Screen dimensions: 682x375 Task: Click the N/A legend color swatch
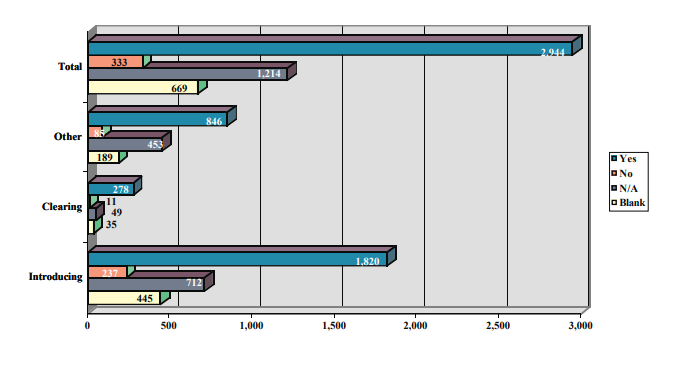pos(614,188)
